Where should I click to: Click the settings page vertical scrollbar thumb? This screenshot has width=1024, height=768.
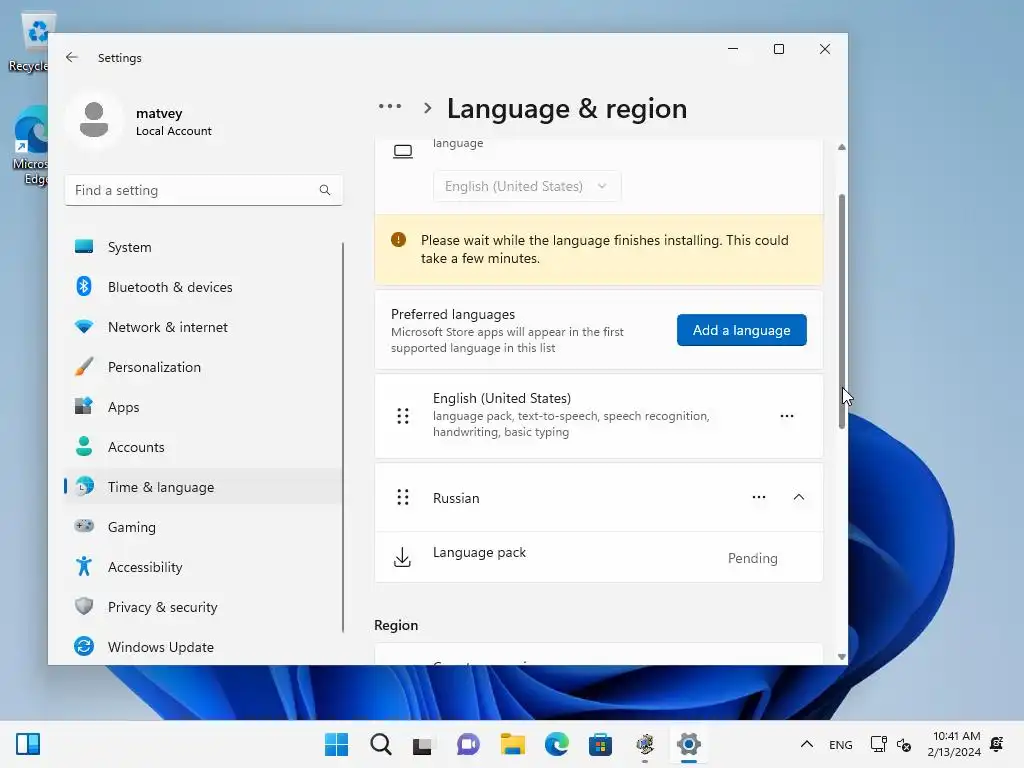coord(842,312)
